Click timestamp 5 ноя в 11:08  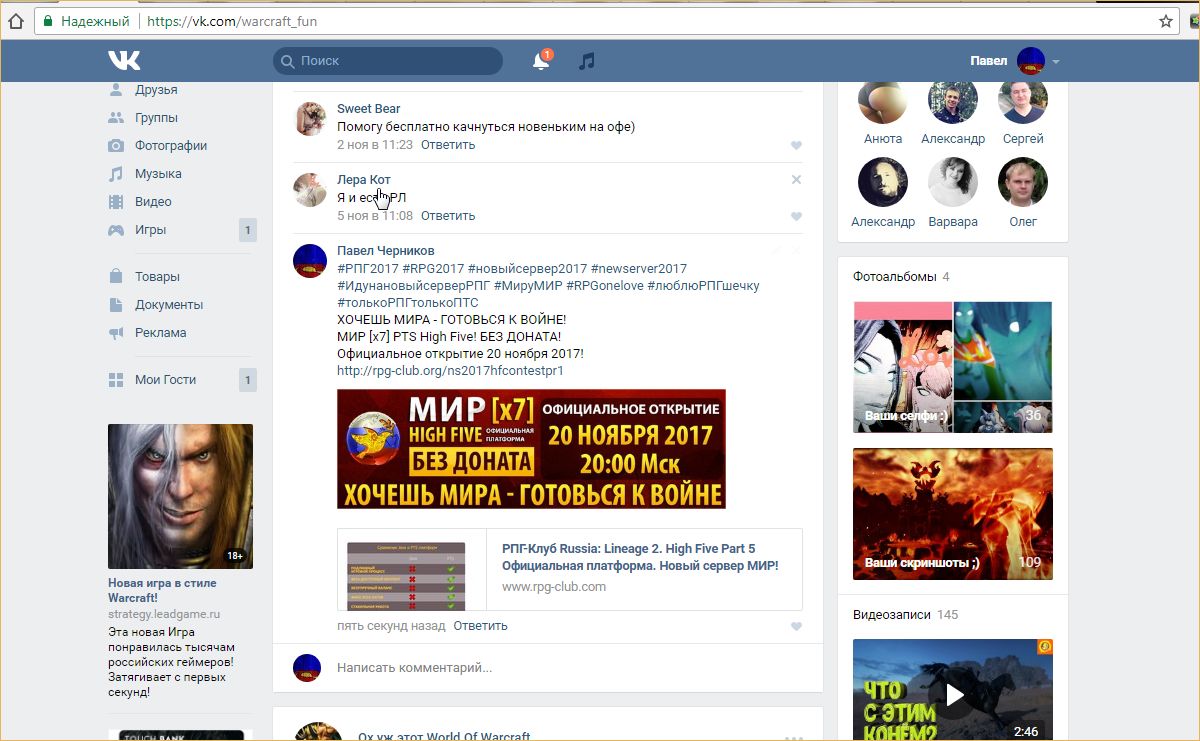coord(375,215)
